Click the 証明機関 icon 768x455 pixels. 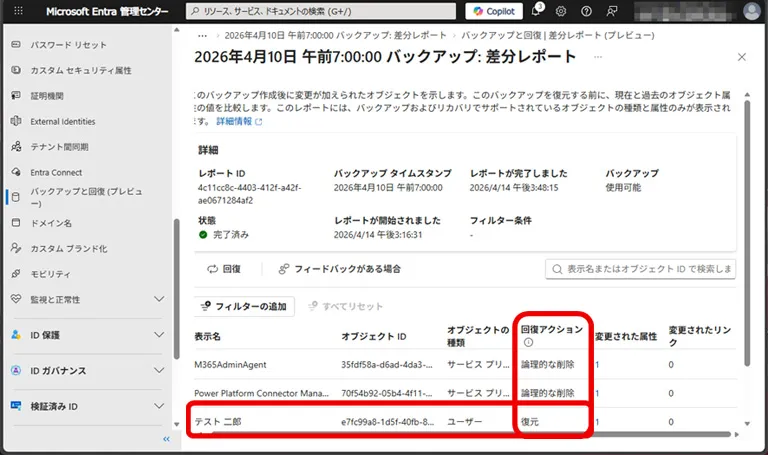pos(16,96)
